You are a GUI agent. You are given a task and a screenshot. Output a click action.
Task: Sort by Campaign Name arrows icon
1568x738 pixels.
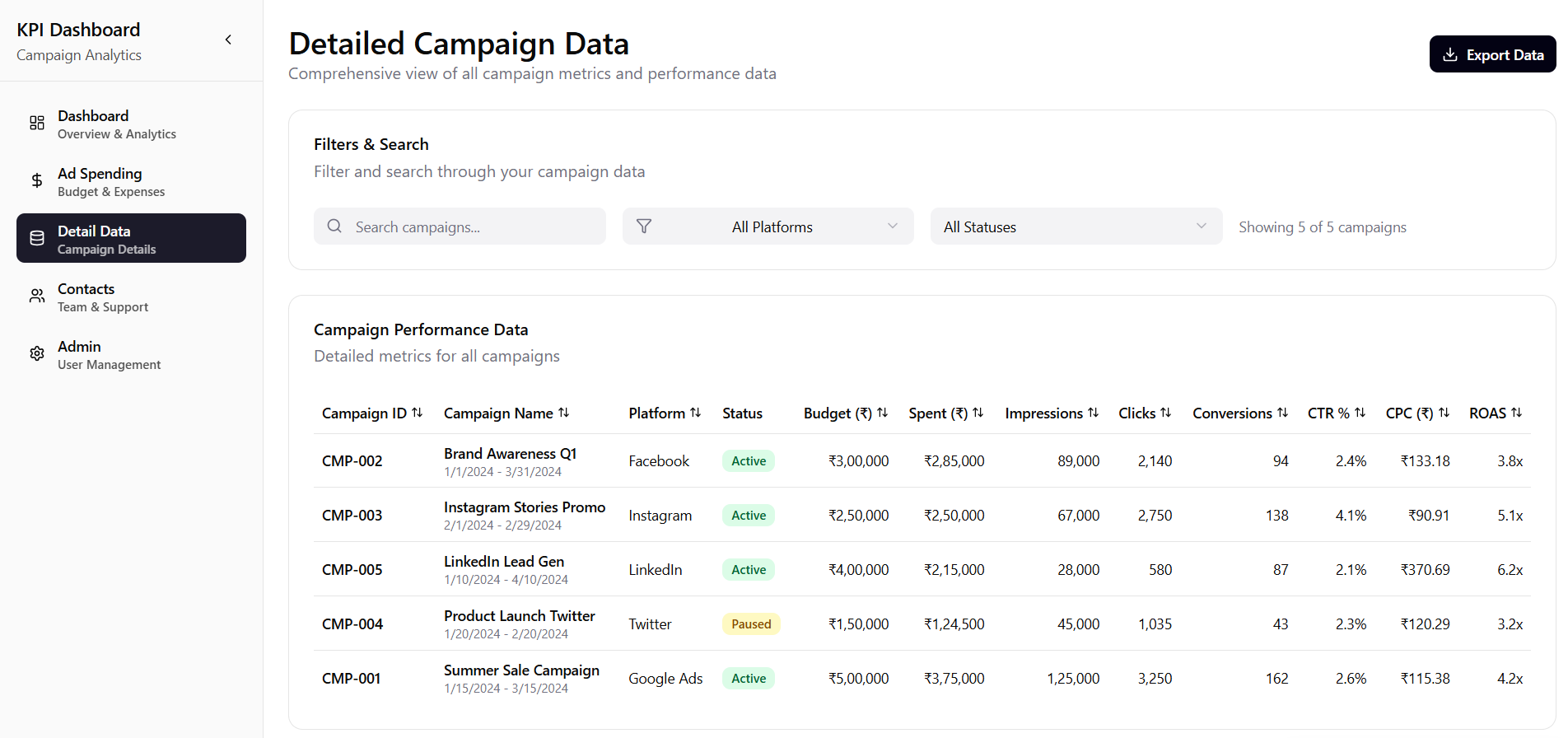564,413
